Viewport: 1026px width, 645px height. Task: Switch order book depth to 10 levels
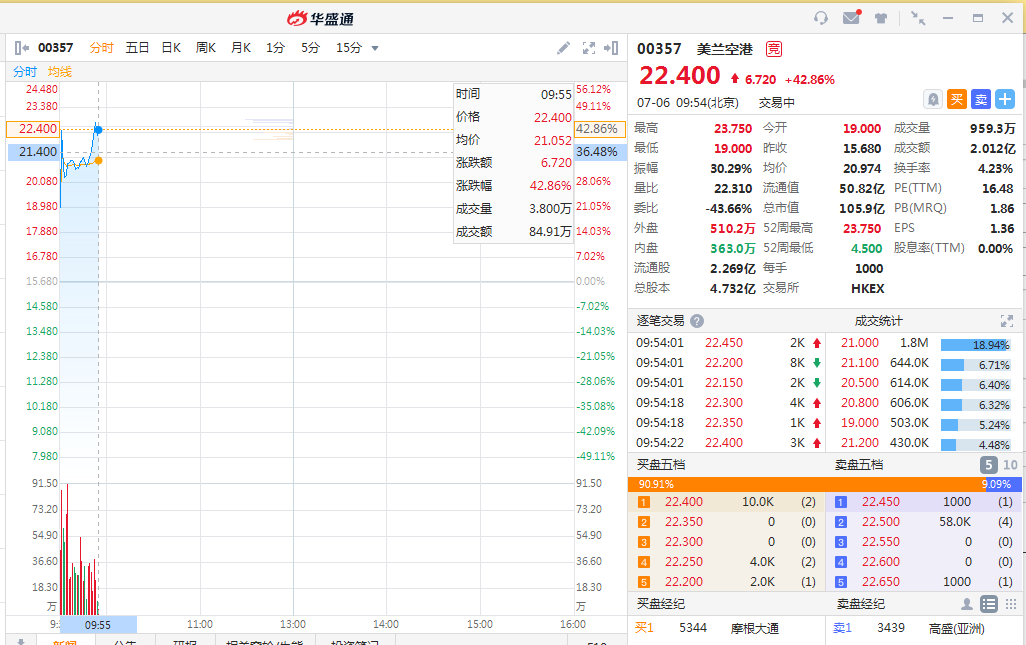(1010, 465)
